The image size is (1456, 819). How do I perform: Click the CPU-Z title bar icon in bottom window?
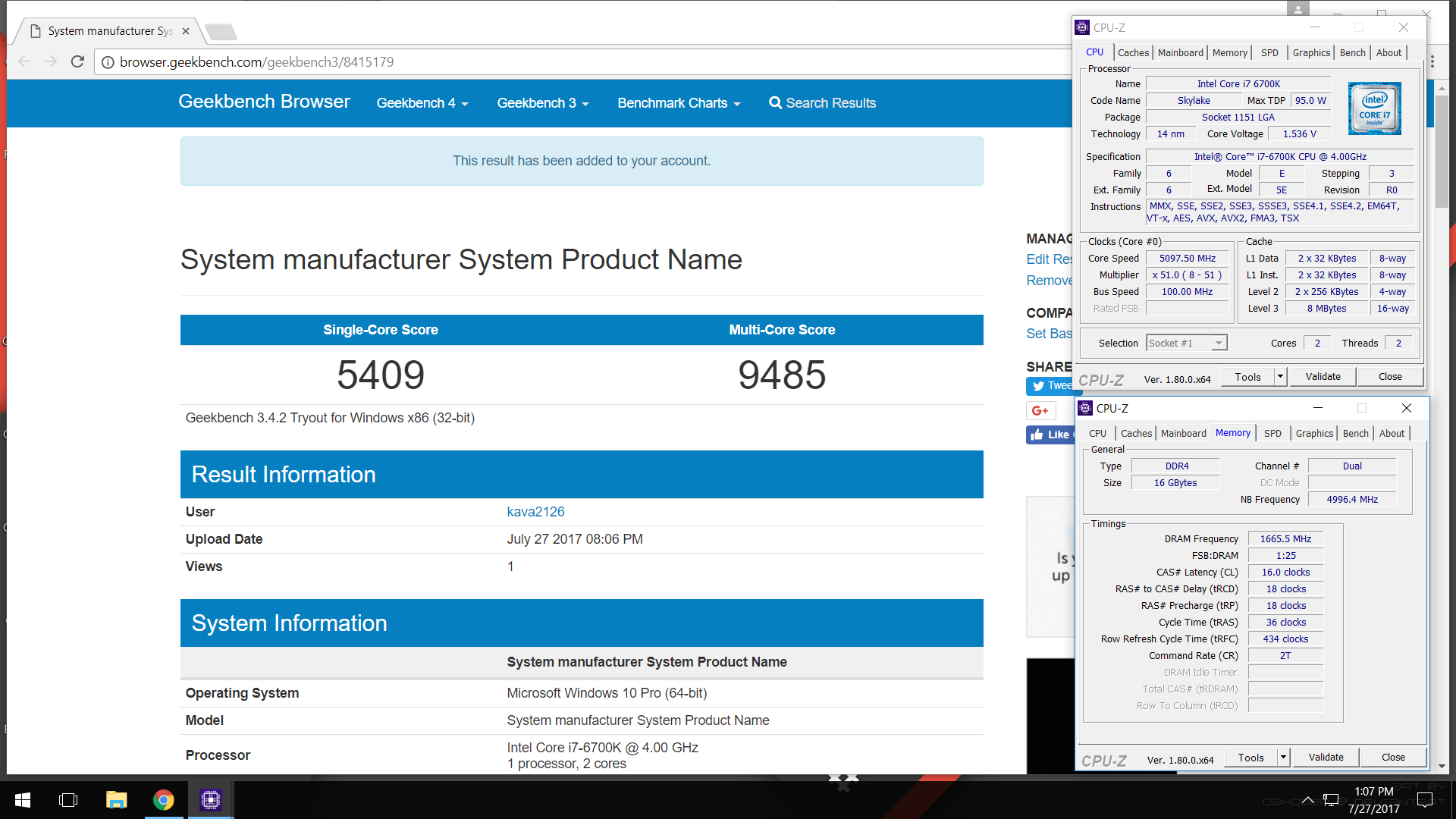tap(1086, 408)
